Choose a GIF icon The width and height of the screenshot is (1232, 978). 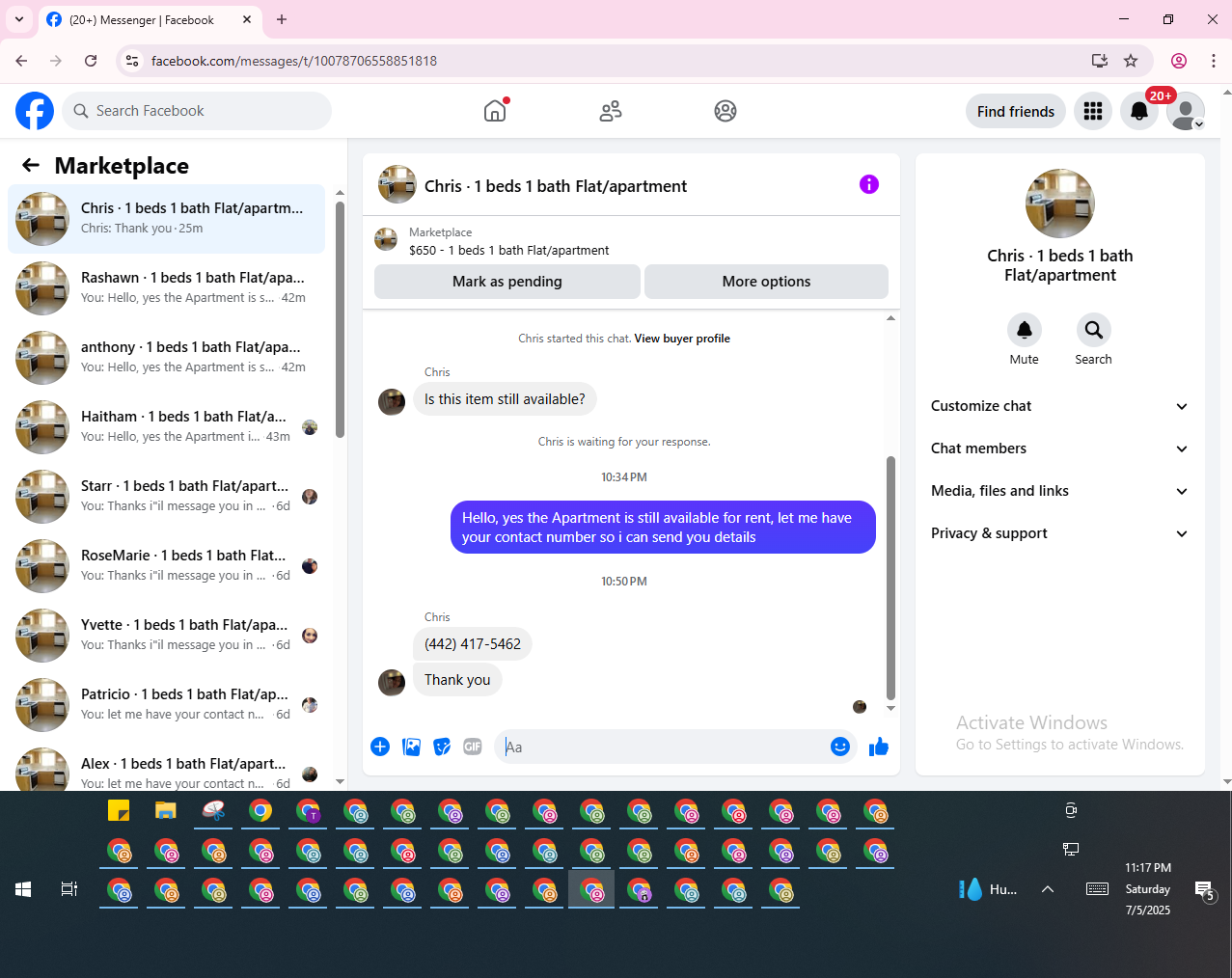473,747
